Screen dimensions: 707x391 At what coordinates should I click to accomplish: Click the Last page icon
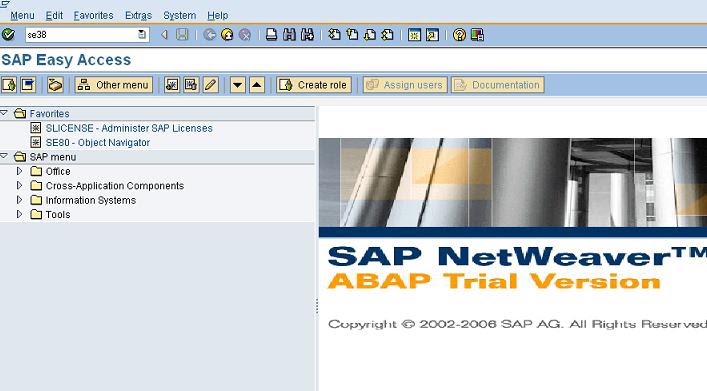point(388,35)
